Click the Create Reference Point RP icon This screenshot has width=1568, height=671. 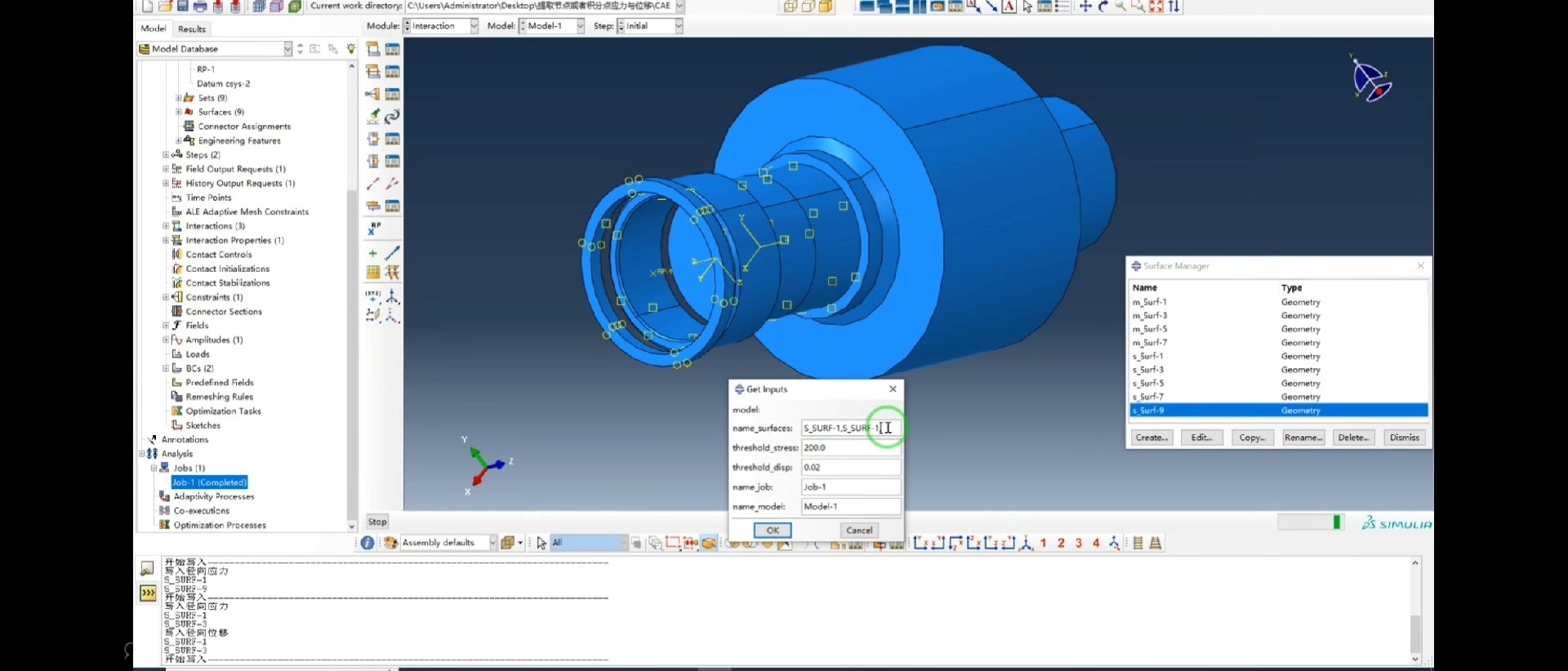click(x=374, y=229)
